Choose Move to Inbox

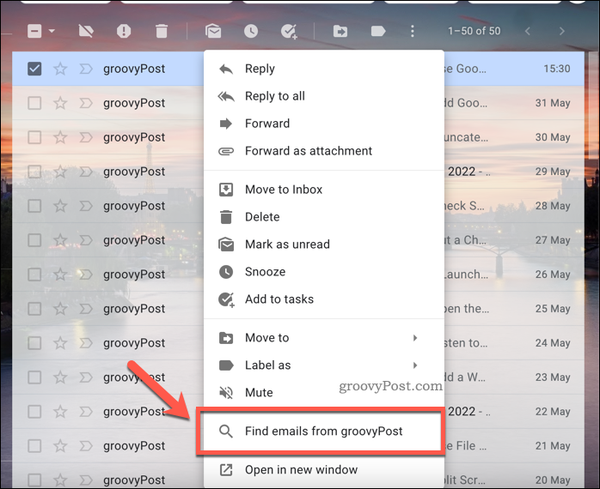[x=324, y=189]
